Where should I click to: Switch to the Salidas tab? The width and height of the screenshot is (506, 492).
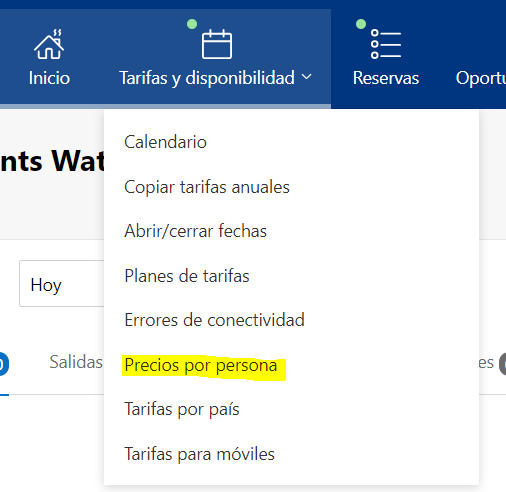pyautogui.click(x=76, y=362)
